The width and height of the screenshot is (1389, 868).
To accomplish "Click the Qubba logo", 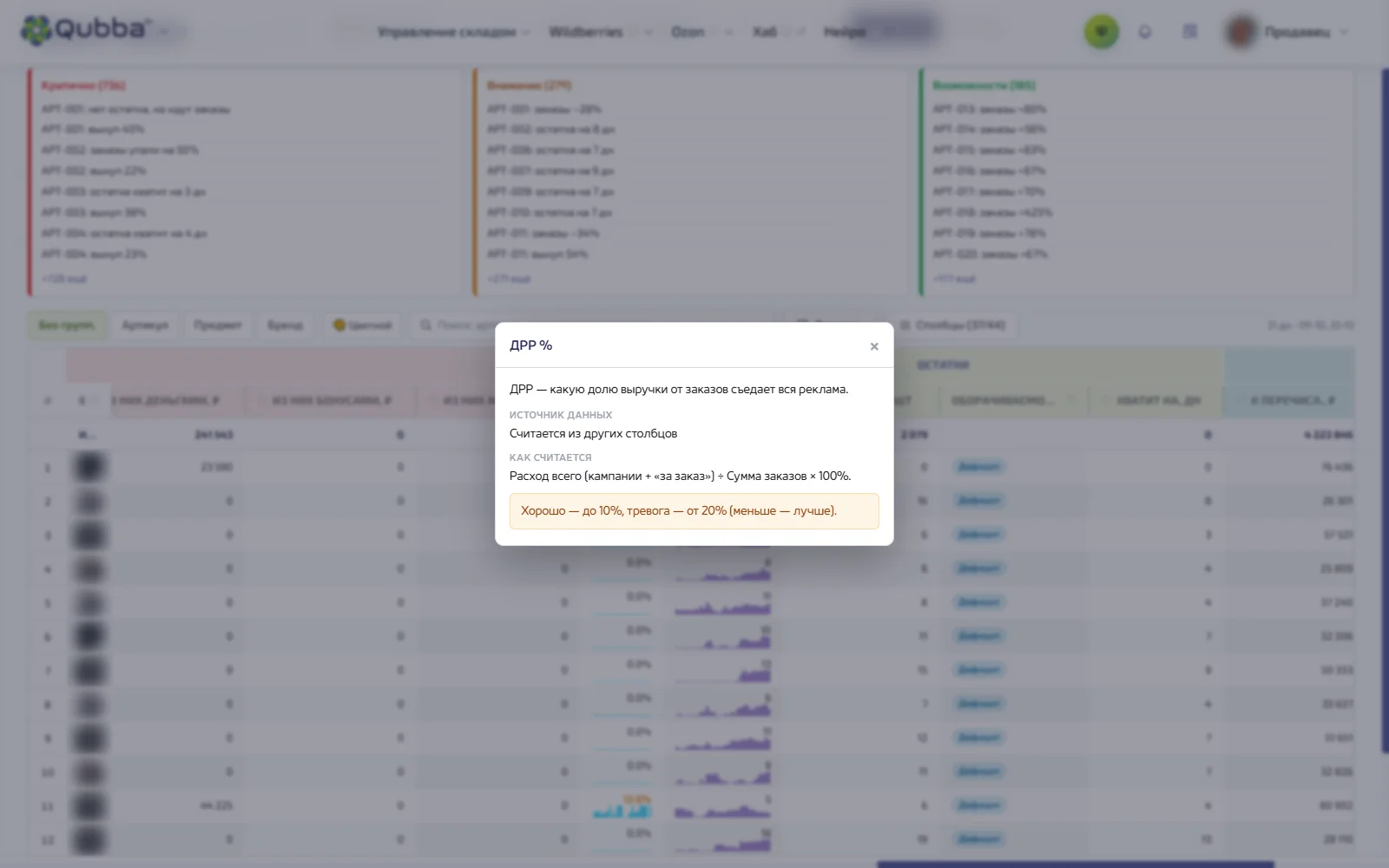I will (x=85, y=30).
